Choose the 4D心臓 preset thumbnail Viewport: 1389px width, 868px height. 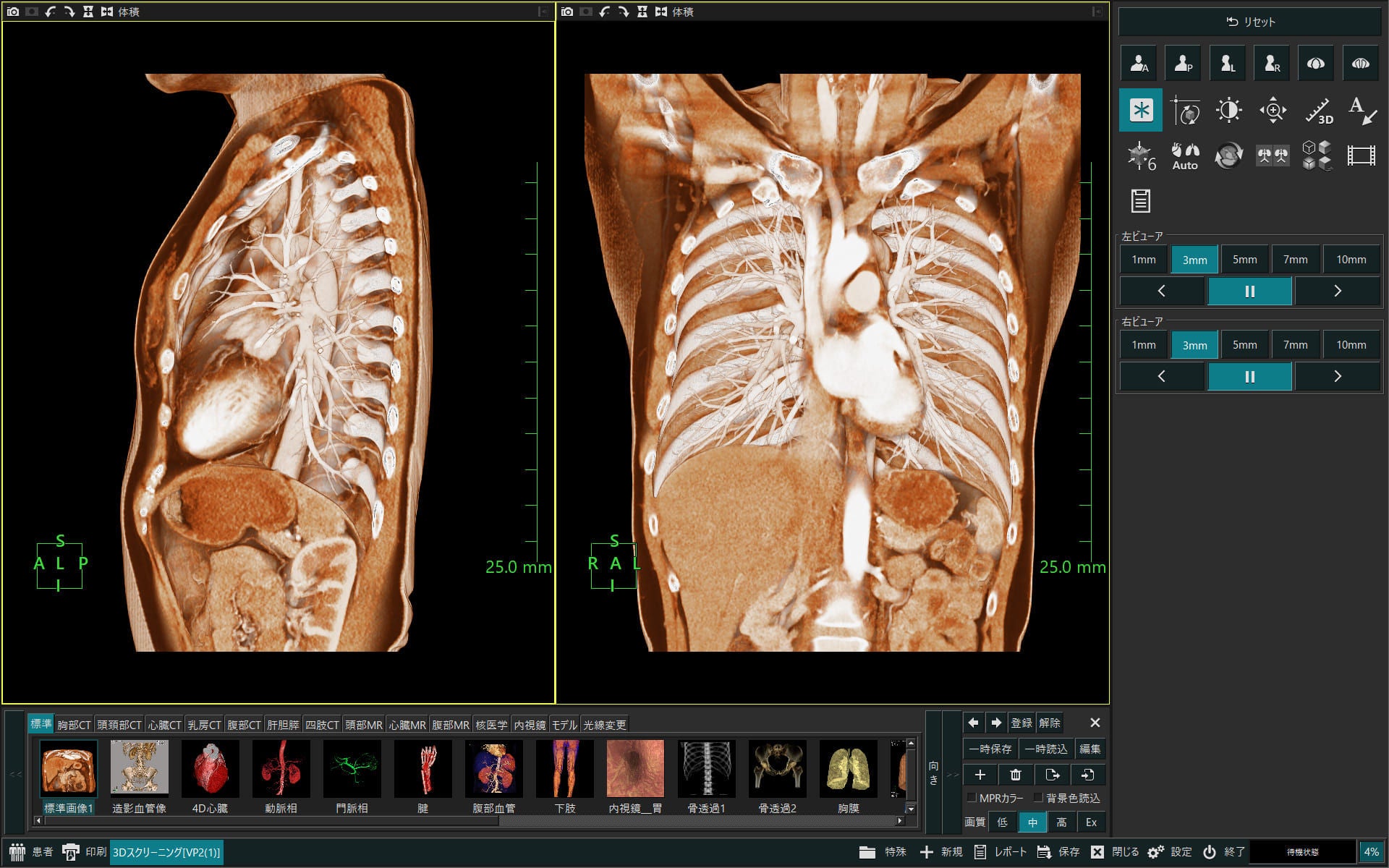click(x=210, y=775)
